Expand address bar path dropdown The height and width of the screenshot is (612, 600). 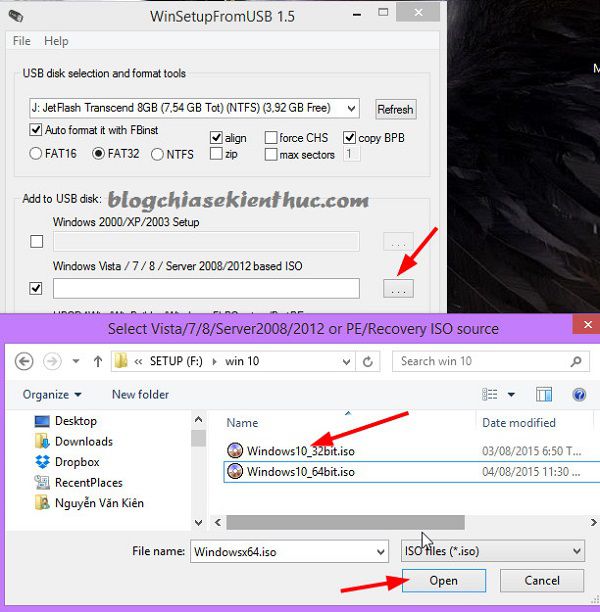click(x=346, y=362)
